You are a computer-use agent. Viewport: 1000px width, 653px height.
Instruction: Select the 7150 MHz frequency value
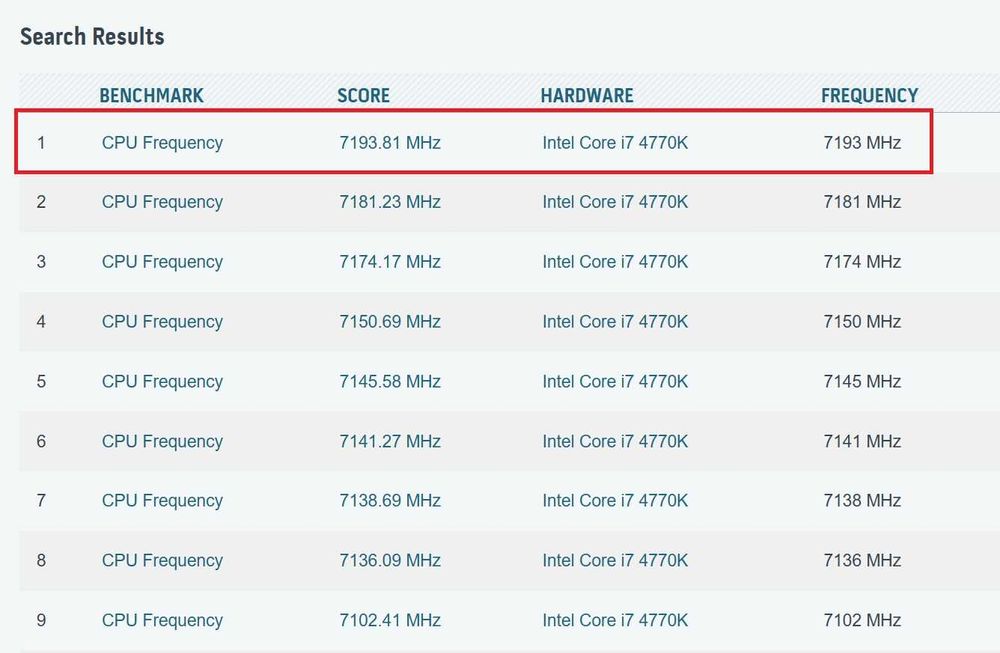(x=862, y=321)
